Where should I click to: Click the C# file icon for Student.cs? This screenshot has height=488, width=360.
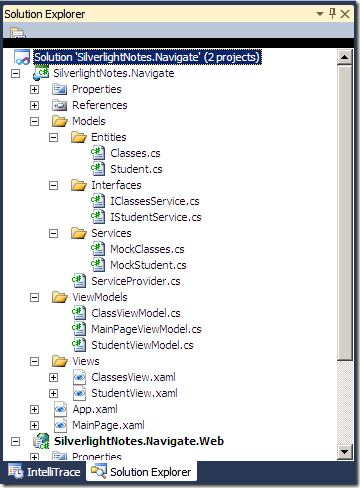pos(98,169)
